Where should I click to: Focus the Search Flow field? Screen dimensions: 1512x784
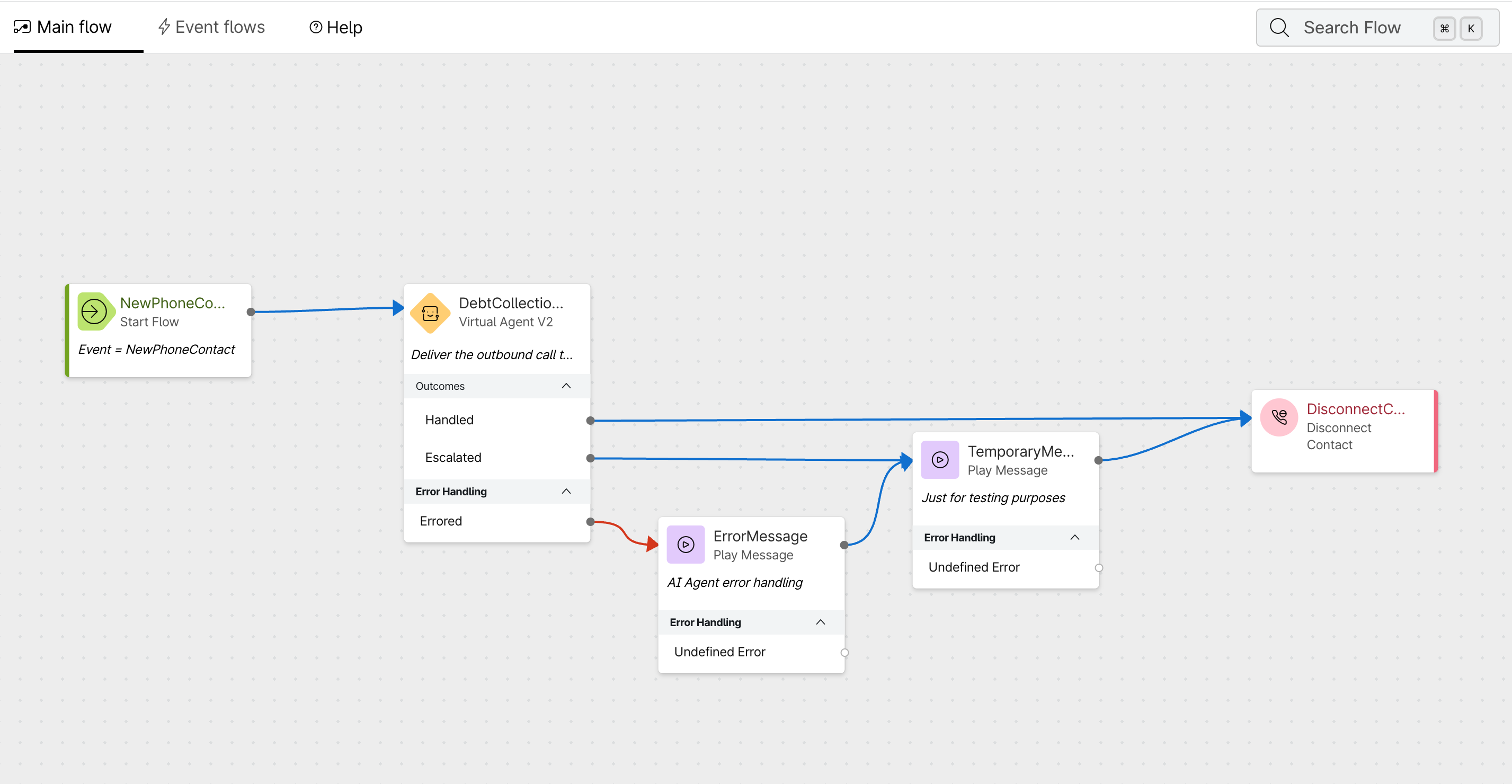click(x=1377, y=28)
